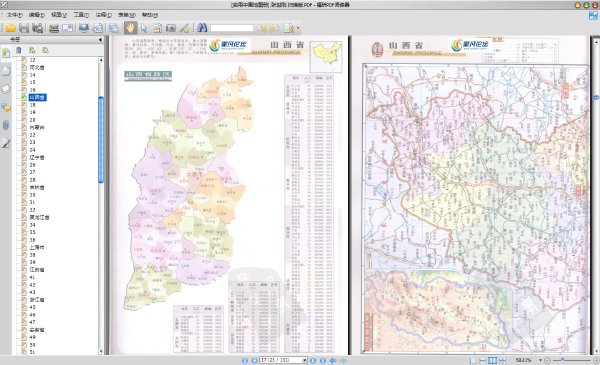Click the save floppy disk icon

tap(24, 28)
